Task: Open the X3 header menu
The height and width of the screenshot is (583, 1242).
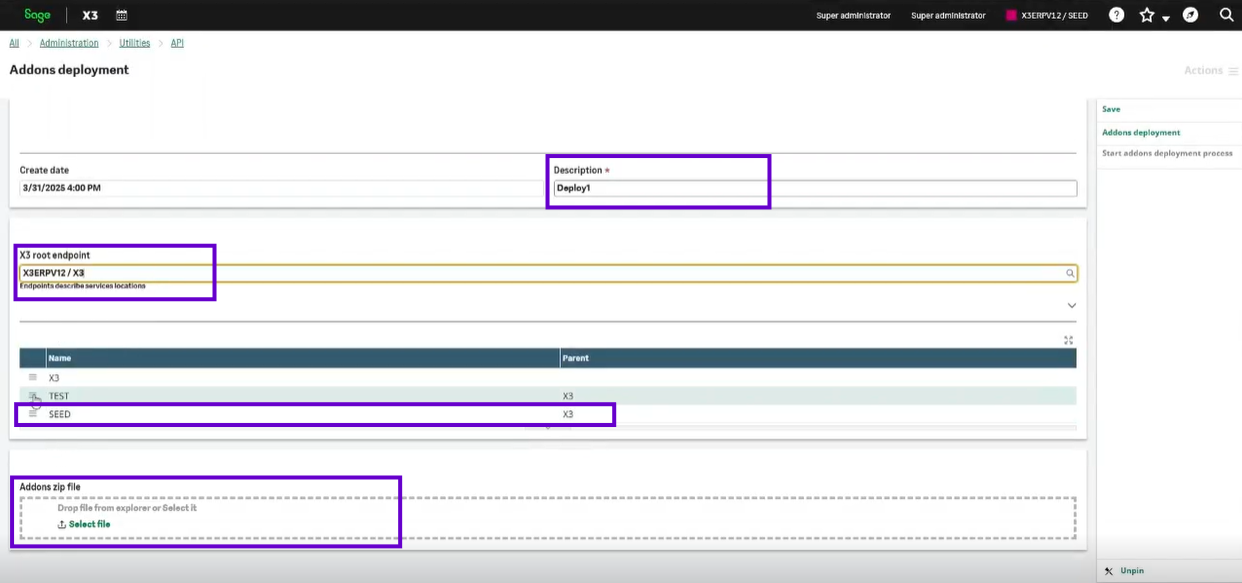Action: click(x=90, y=15)
